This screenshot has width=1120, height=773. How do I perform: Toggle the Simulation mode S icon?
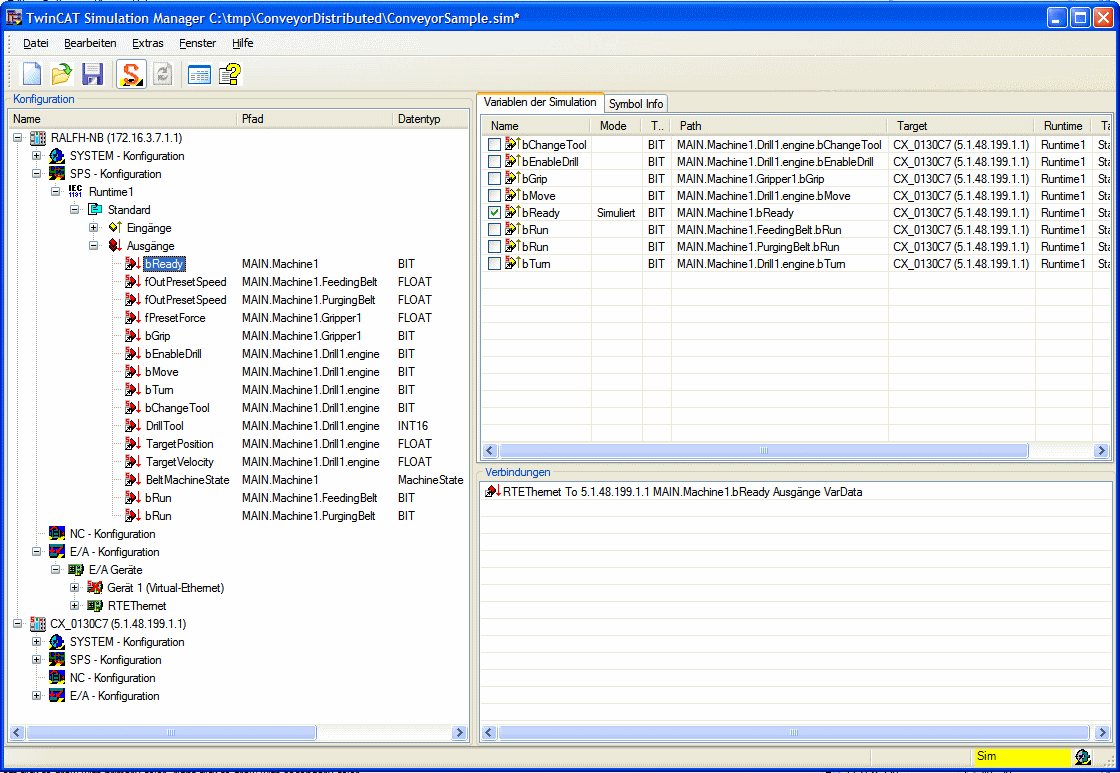click(131, 74)
